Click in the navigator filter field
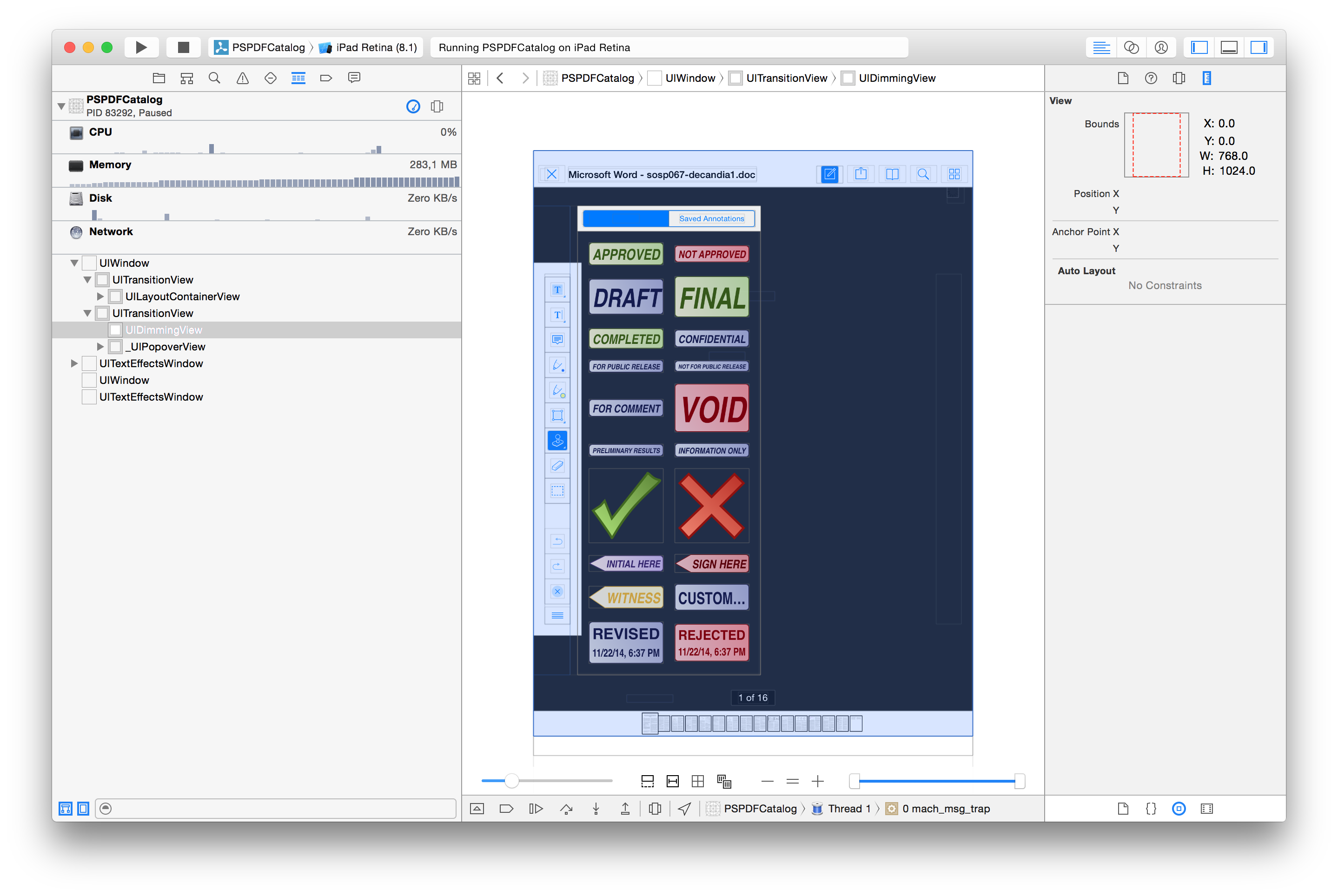 tap(276, 808)
